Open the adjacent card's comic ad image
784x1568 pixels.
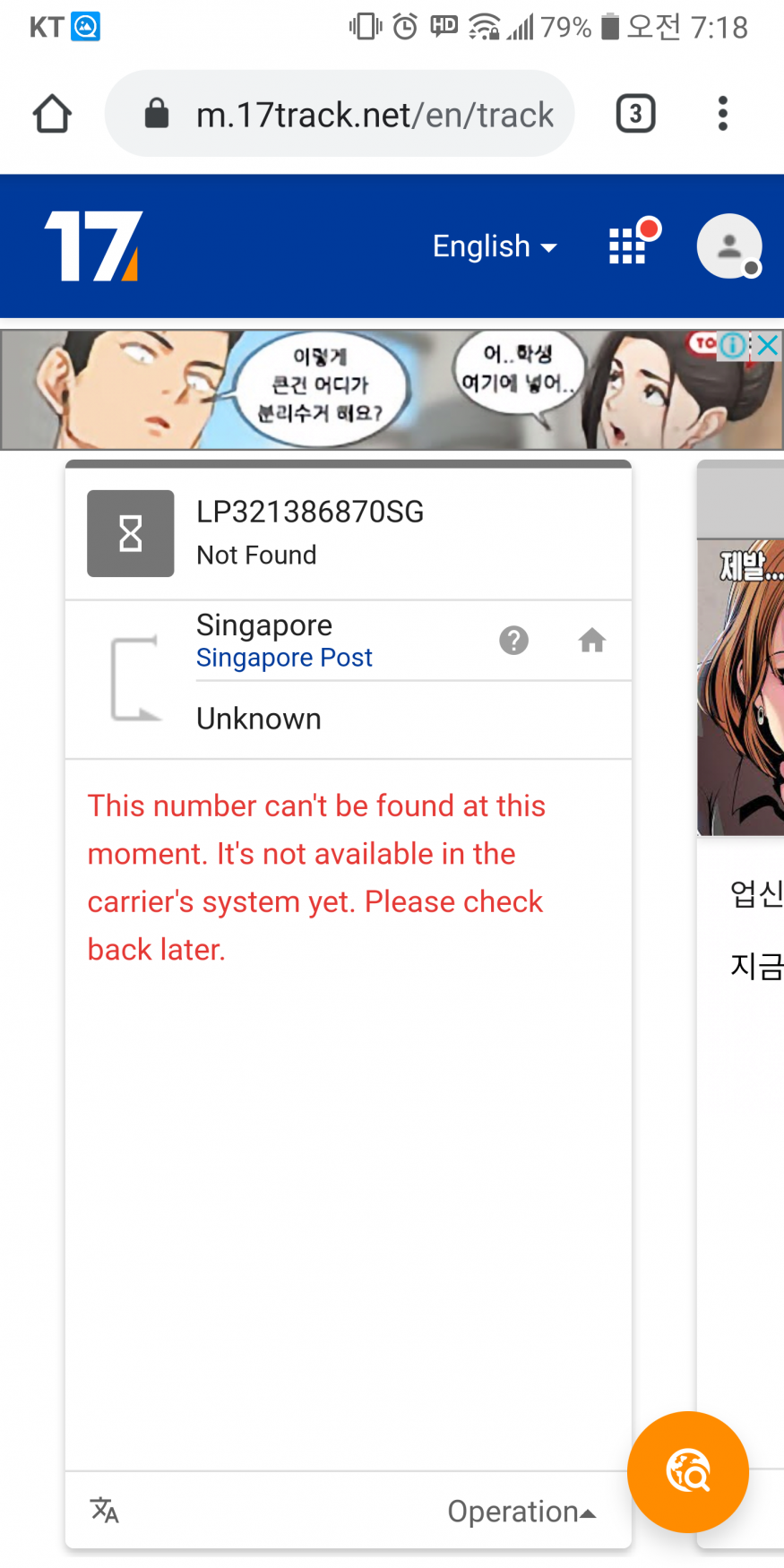click(x=741, y=687)
